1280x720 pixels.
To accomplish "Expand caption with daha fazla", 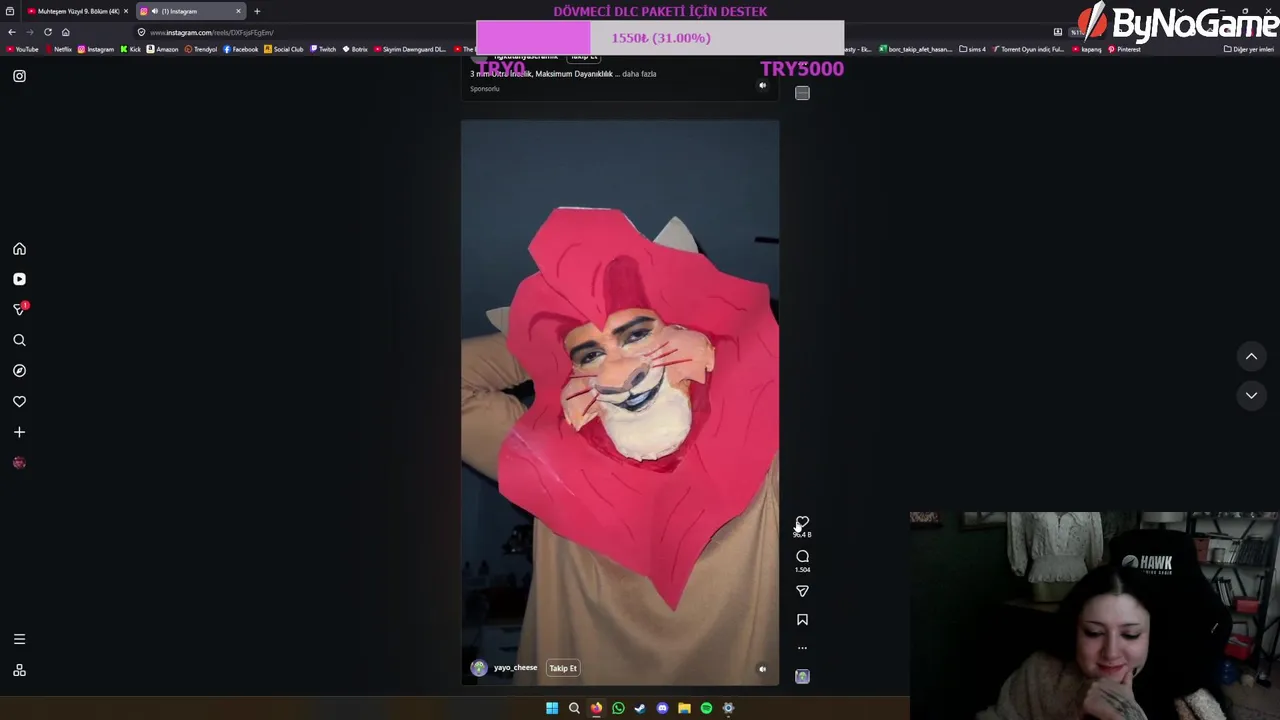I will coord(639,74).
